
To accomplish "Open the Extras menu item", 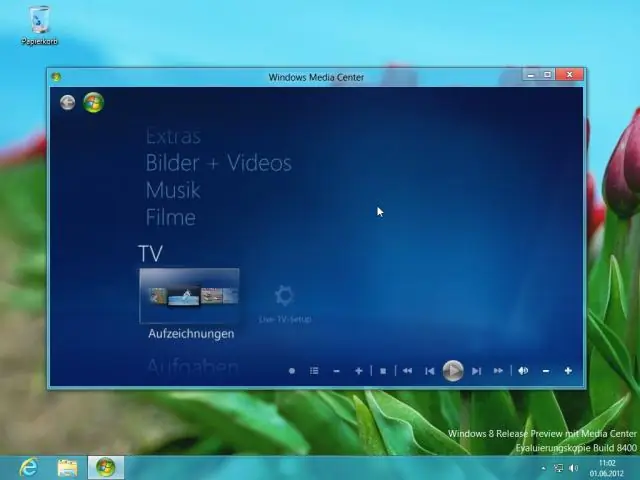I will [x=173, y=136].
